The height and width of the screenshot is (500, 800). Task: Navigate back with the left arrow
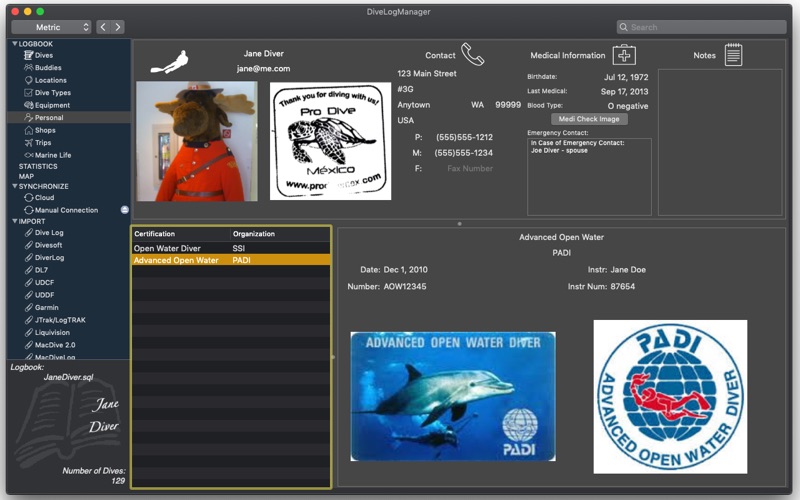pyautogui.click(x=102, y=27)
